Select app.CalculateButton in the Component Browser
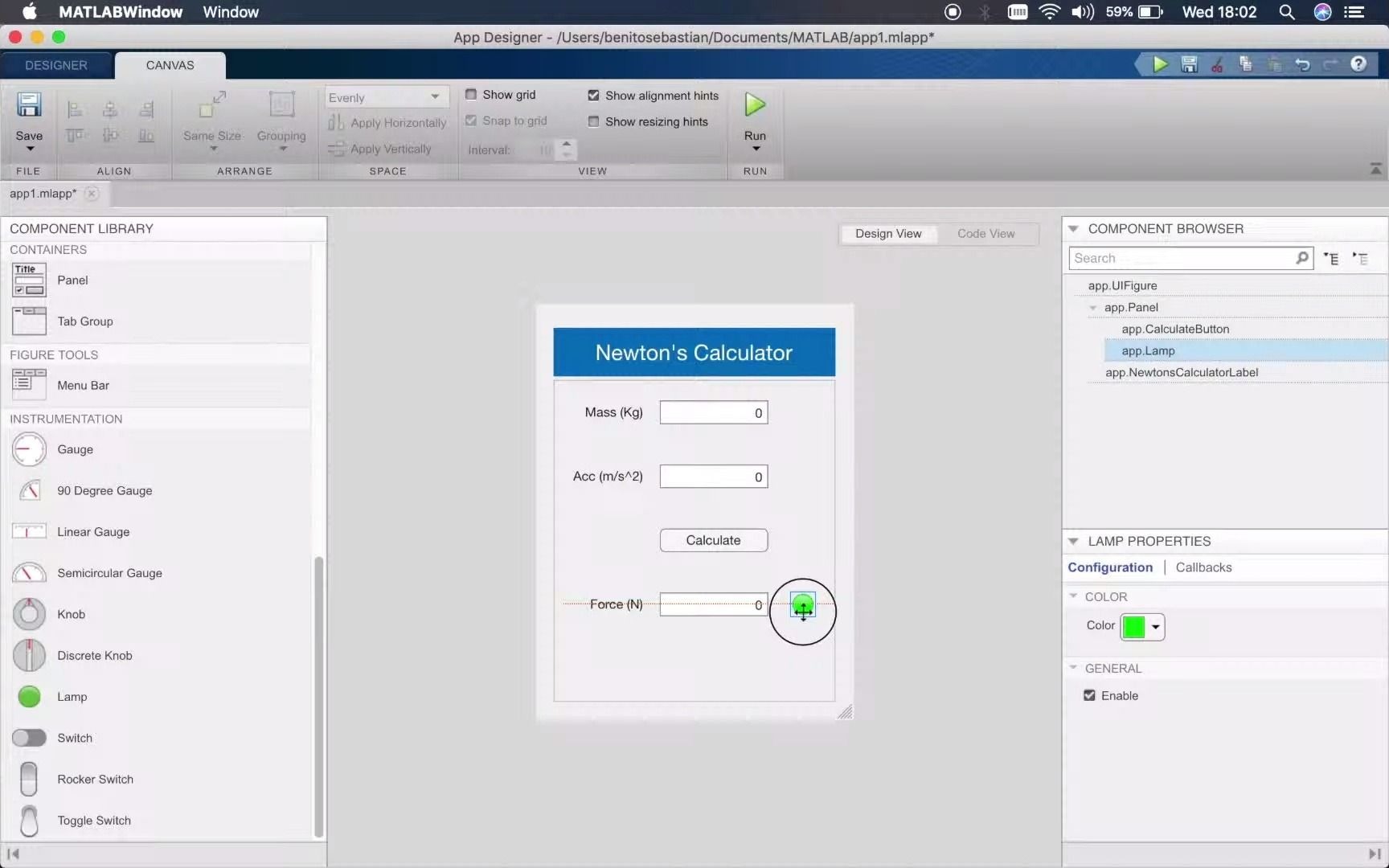1389x868 pixels. (1174, 329)
